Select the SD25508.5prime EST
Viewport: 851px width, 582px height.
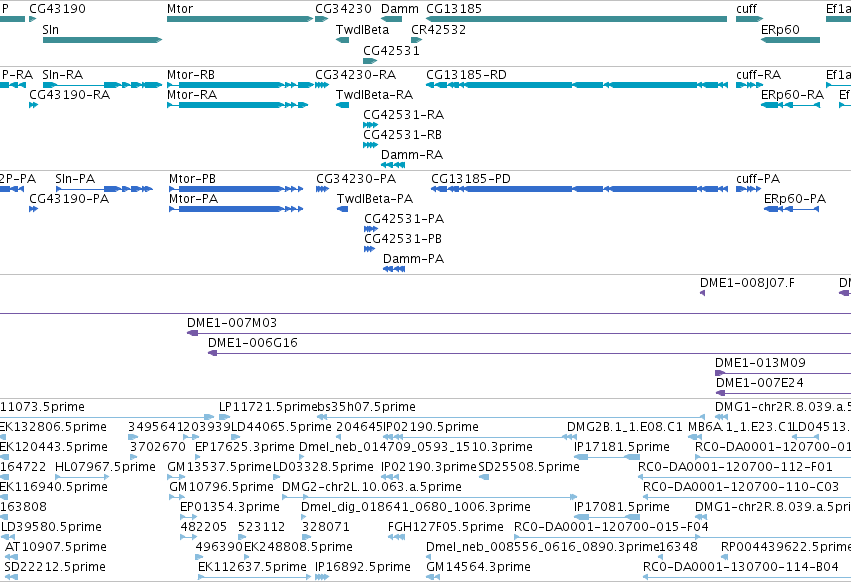point(484,477)
